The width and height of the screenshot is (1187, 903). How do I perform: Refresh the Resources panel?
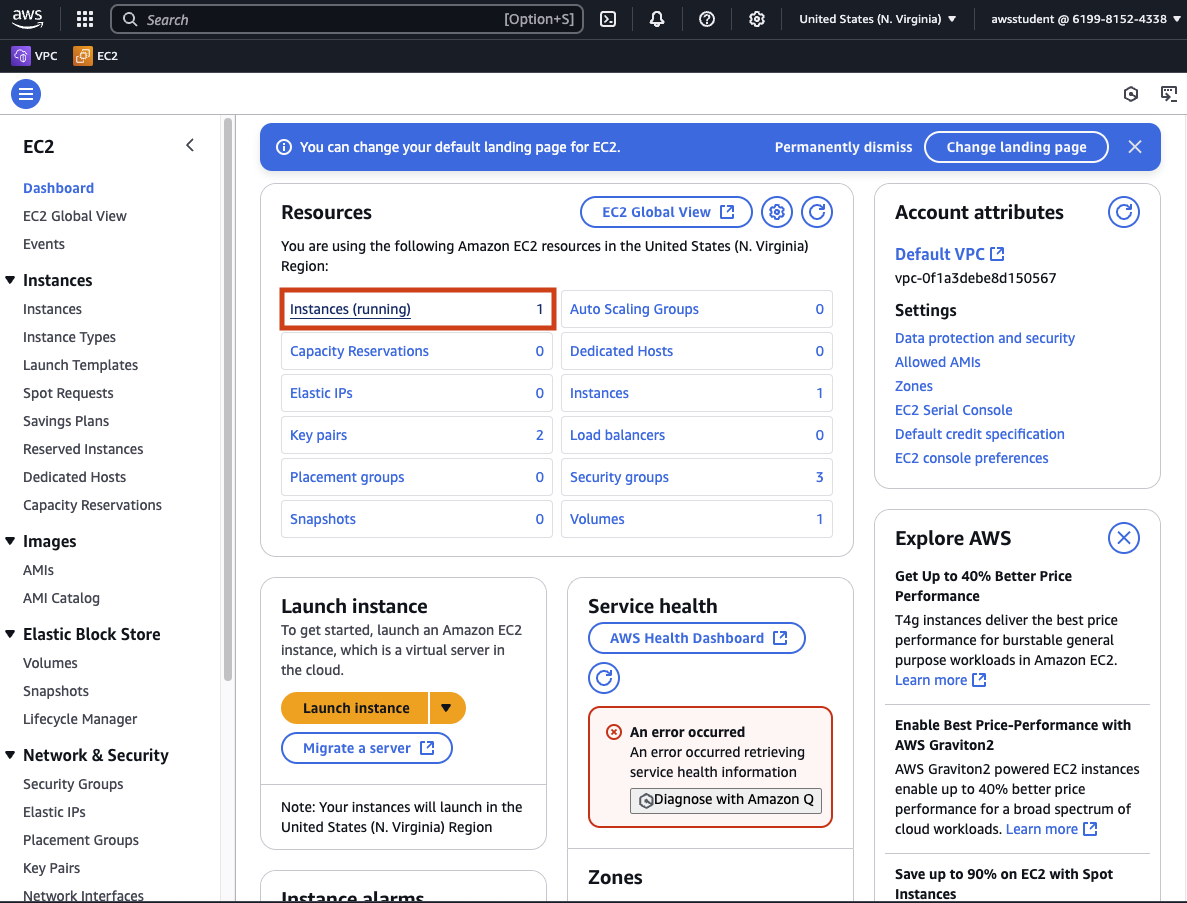point(817,212)
